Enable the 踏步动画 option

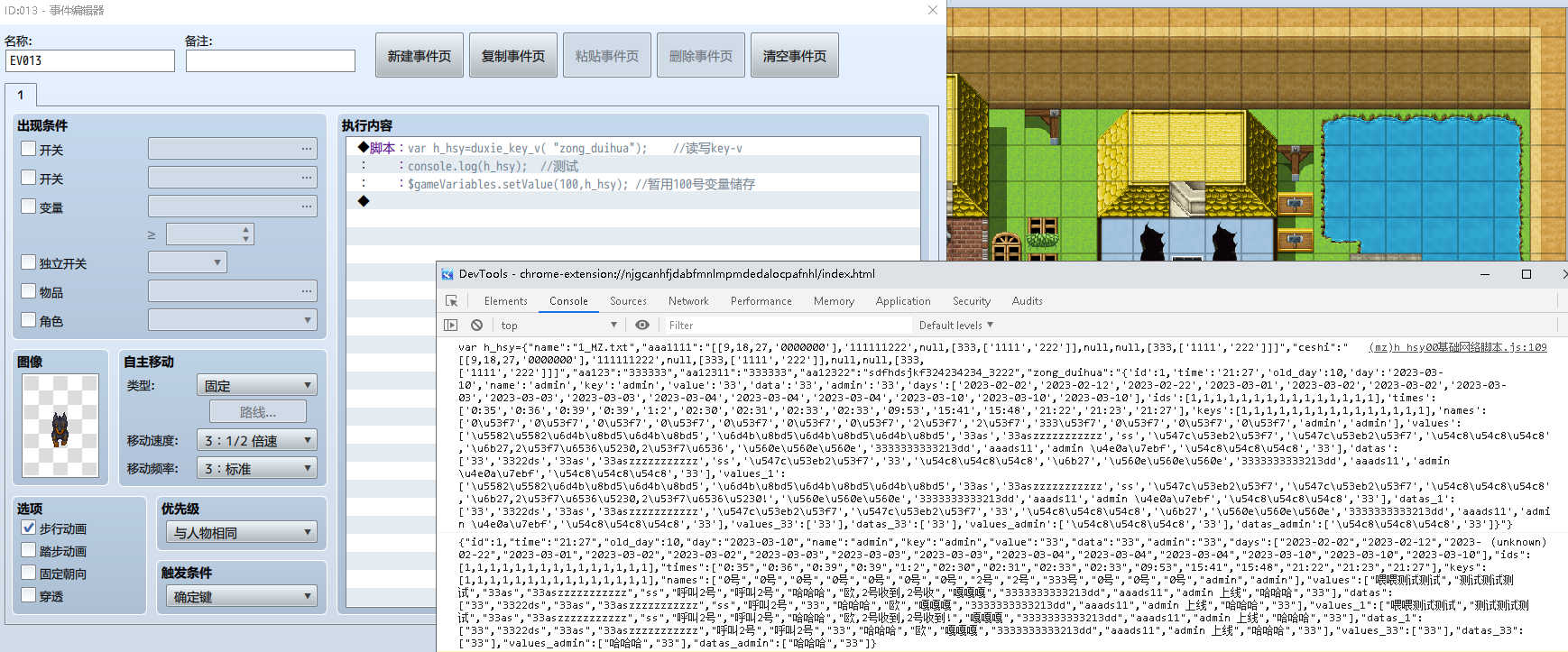click(29, 550)
